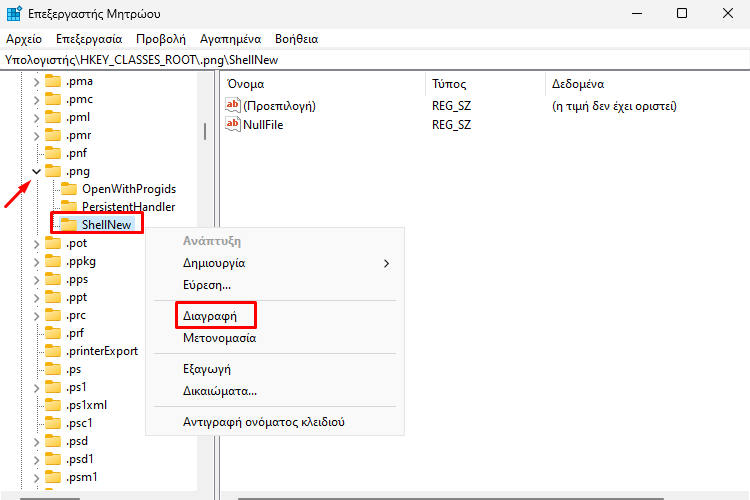This screenshot has width=750, height=500.
Task: Expand the .ps1 key
Action: point(36,388)
